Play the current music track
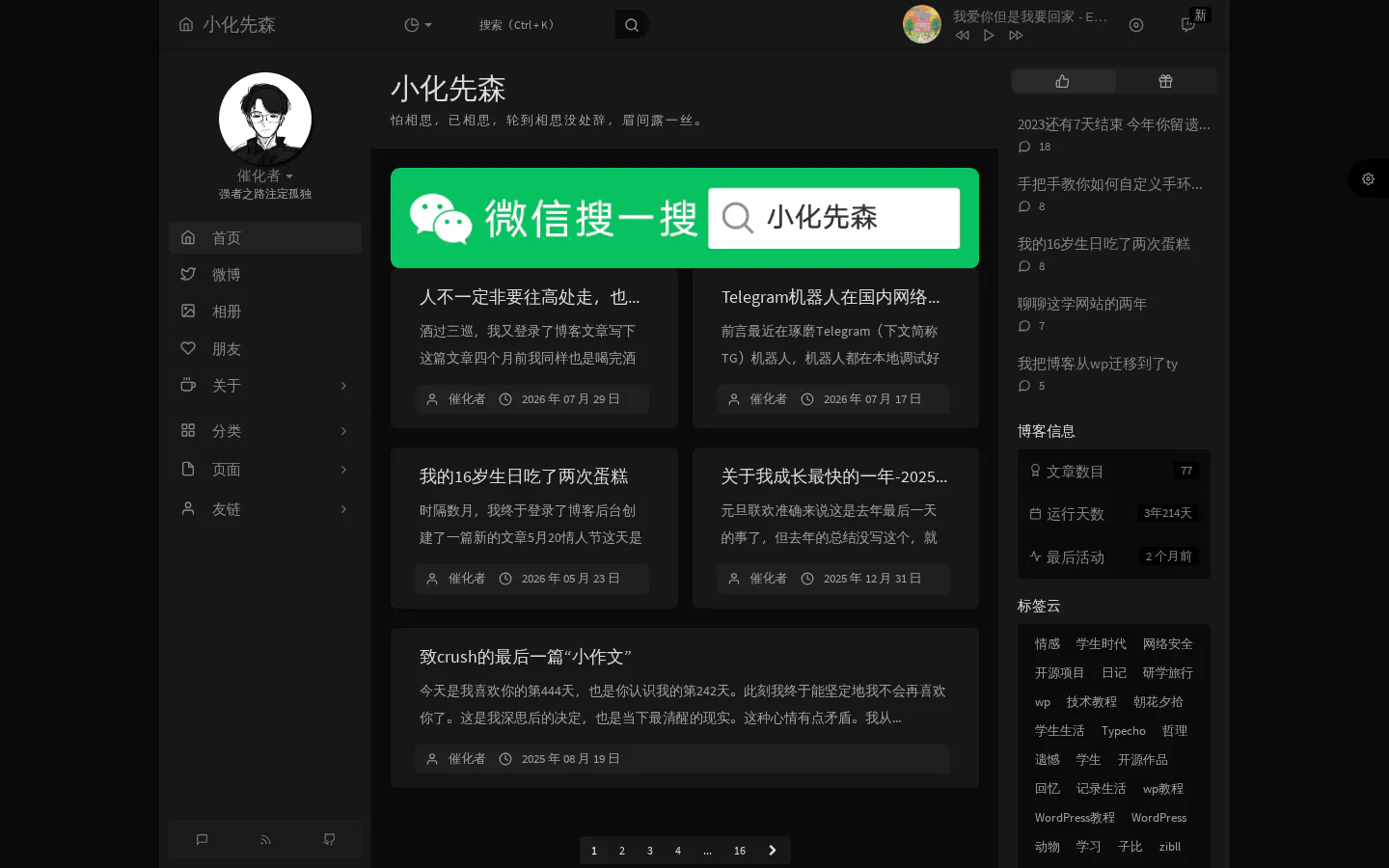This screenshot has height=868, width=1389. tap(989, 36)
